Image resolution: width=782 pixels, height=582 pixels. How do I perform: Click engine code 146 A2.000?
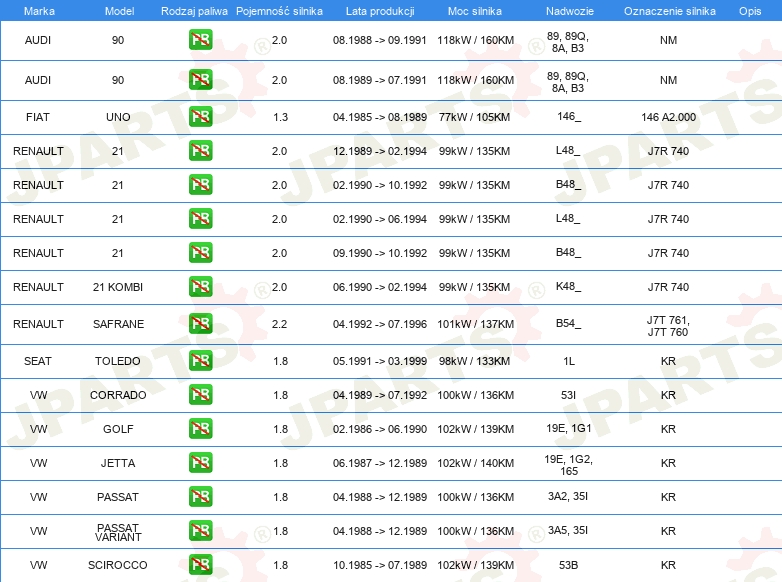pyautogui.click(x=668, y=117)
